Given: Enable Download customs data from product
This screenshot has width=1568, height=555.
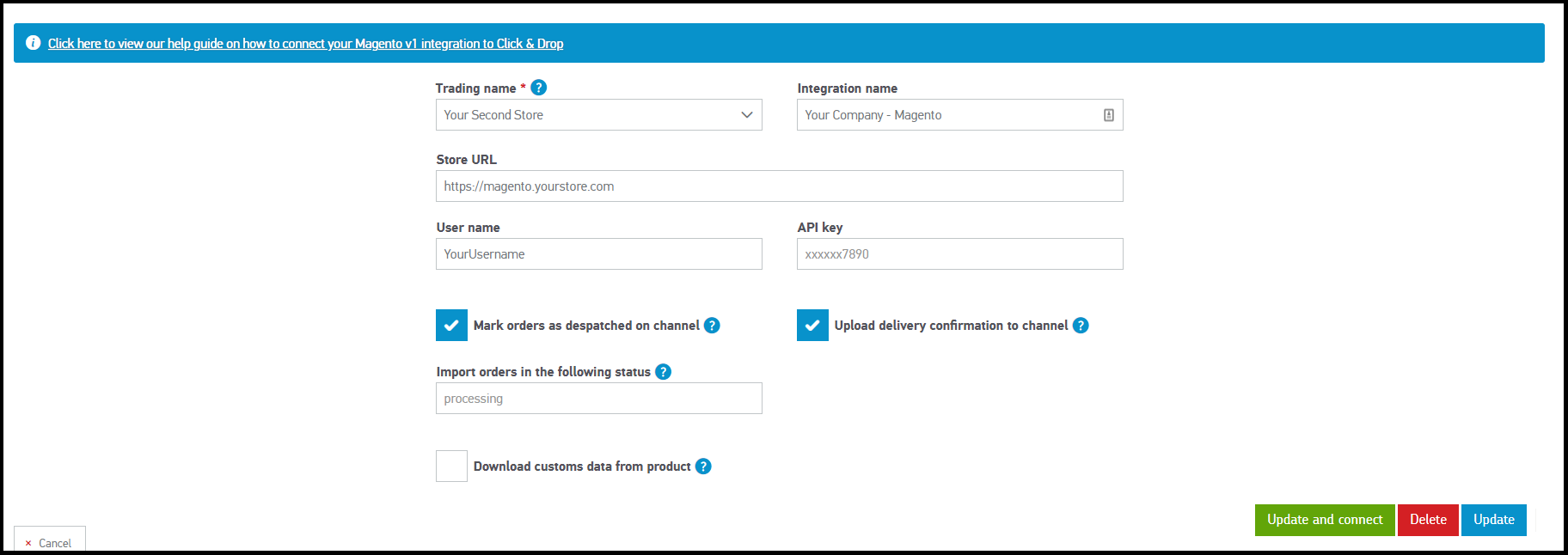Looking at the screenshot, I should 451,467.
